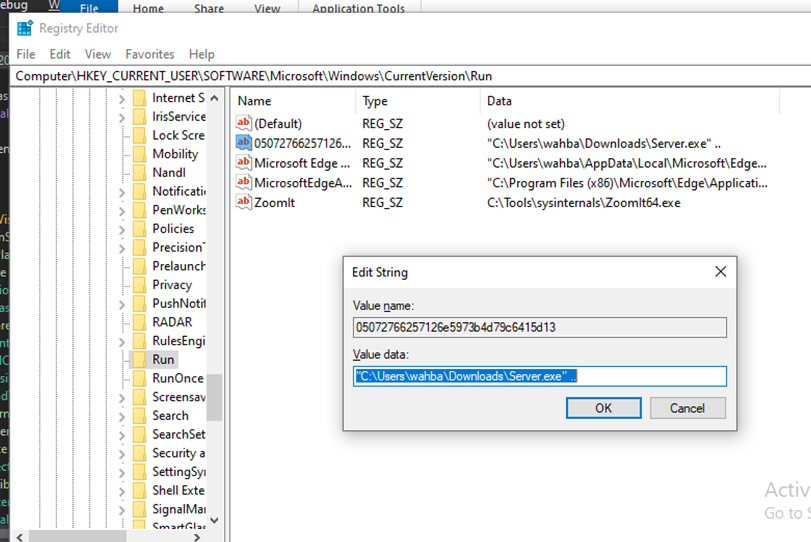The height and width of the screenshot is (542, 811).
Task: Click the IrisService folder icon
Action: (x=139, y=116)
